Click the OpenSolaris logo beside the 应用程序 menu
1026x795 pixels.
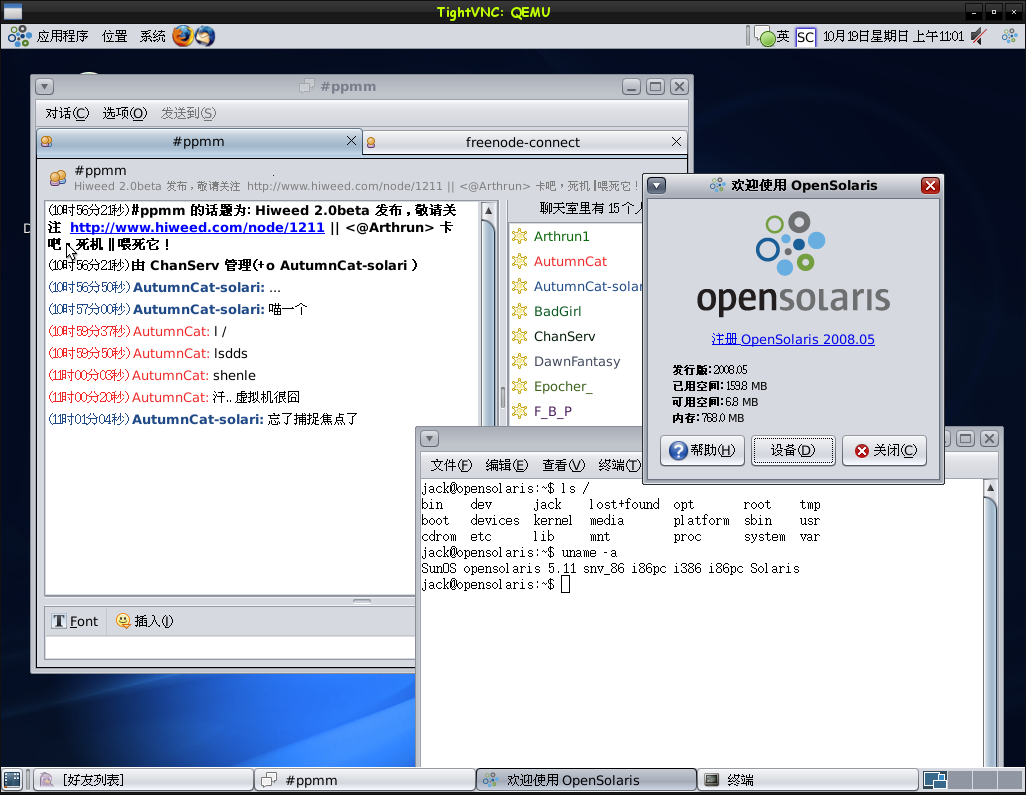point(19,36)
